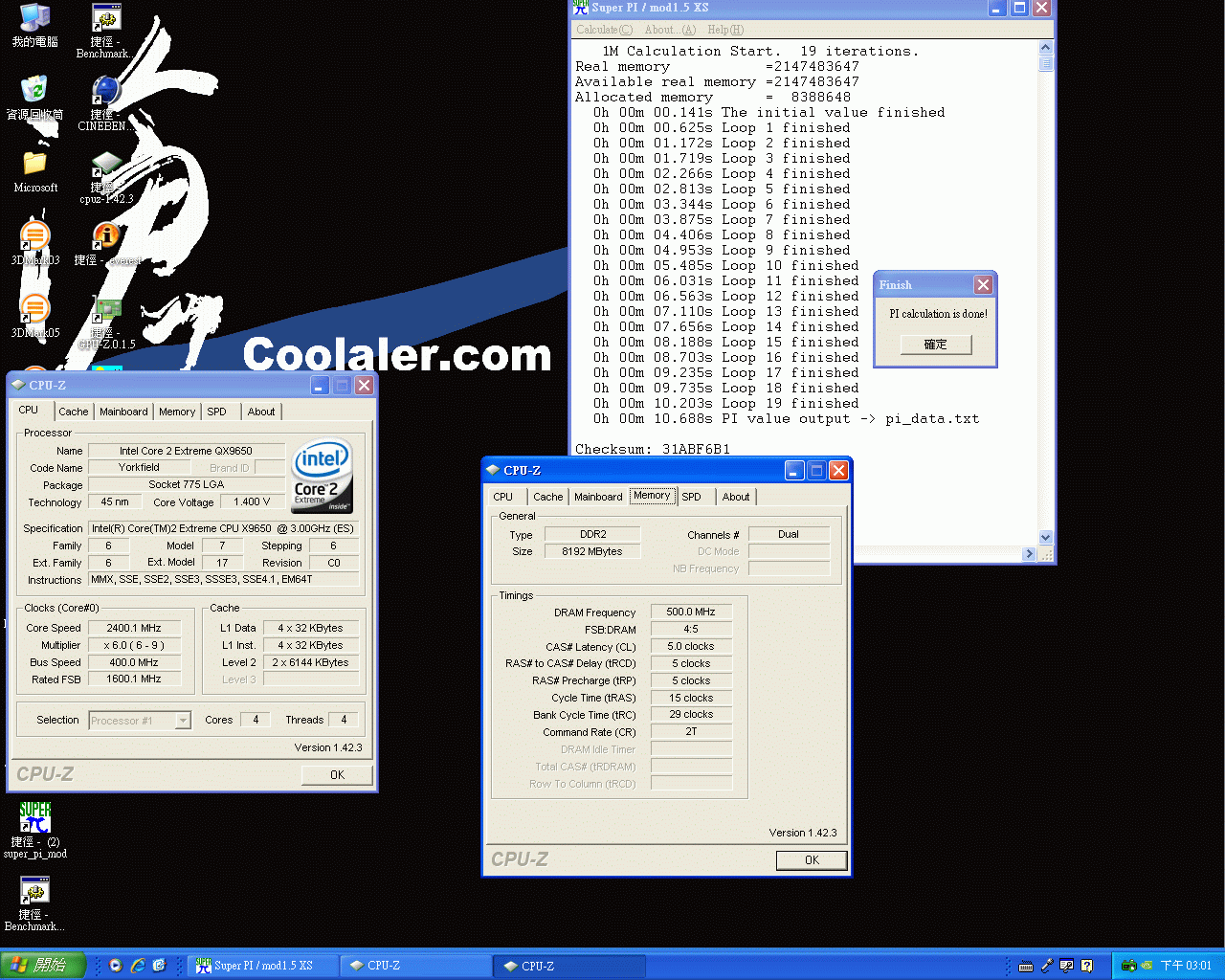The width and height of the screenshot is (1225, 980).
Task: Select Memory tab in left CPU-Z window
Action: tap(177, 412)
